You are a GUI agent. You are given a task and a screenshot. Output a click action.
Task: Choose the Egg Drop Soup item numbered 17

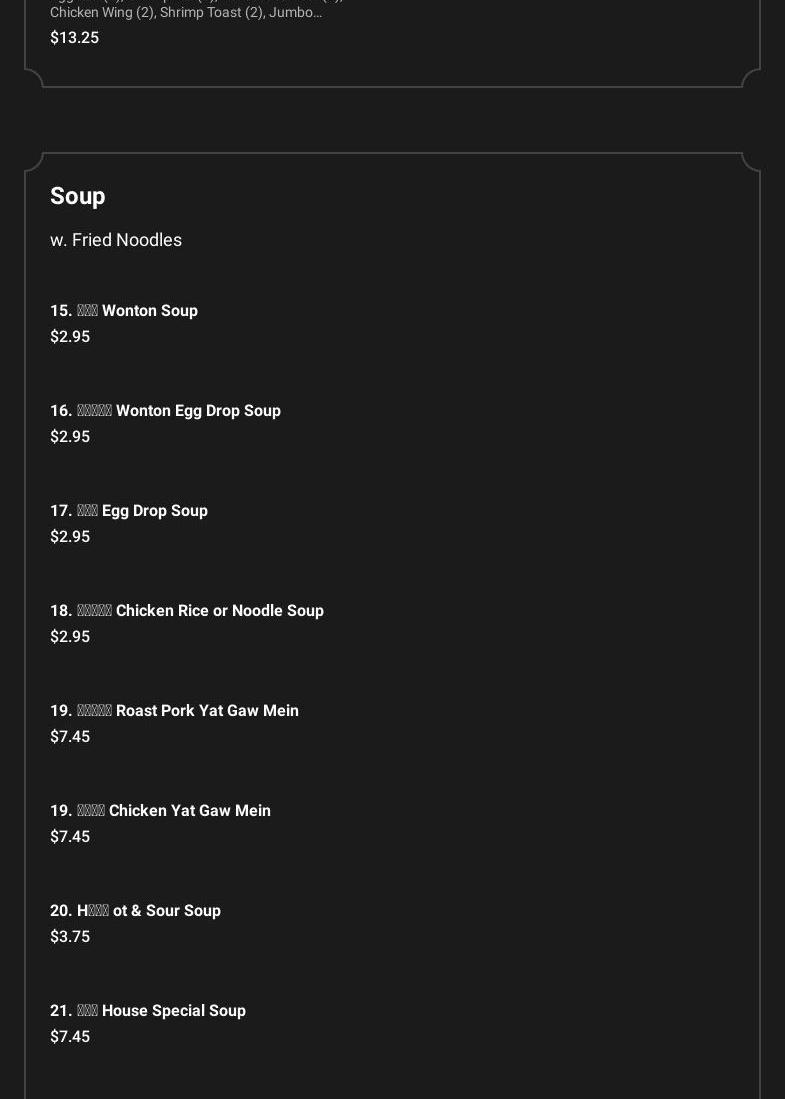[129, 511]
